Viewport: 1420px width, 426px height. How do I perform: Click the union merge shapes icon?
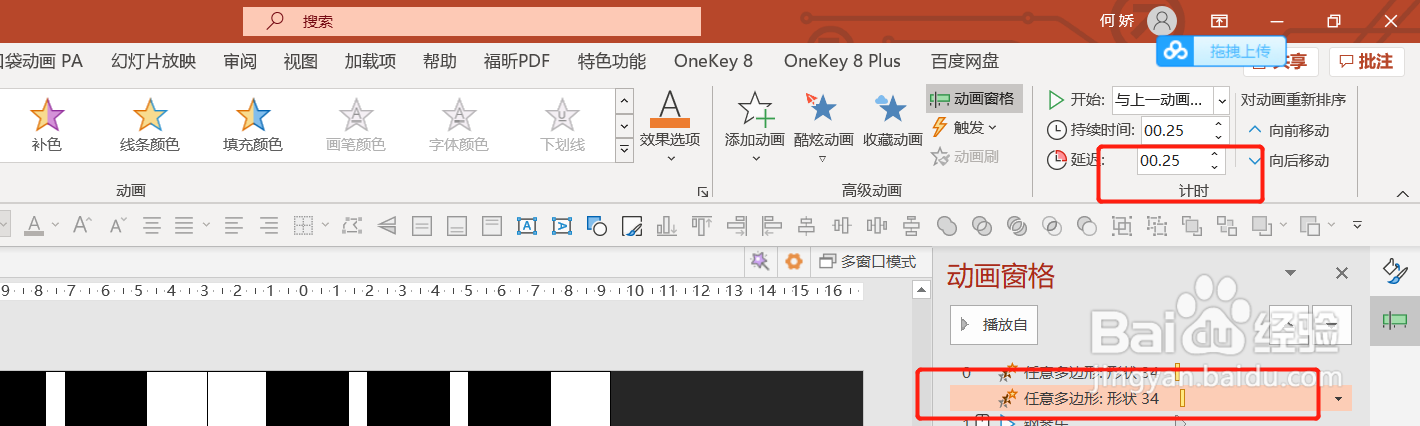946,226
